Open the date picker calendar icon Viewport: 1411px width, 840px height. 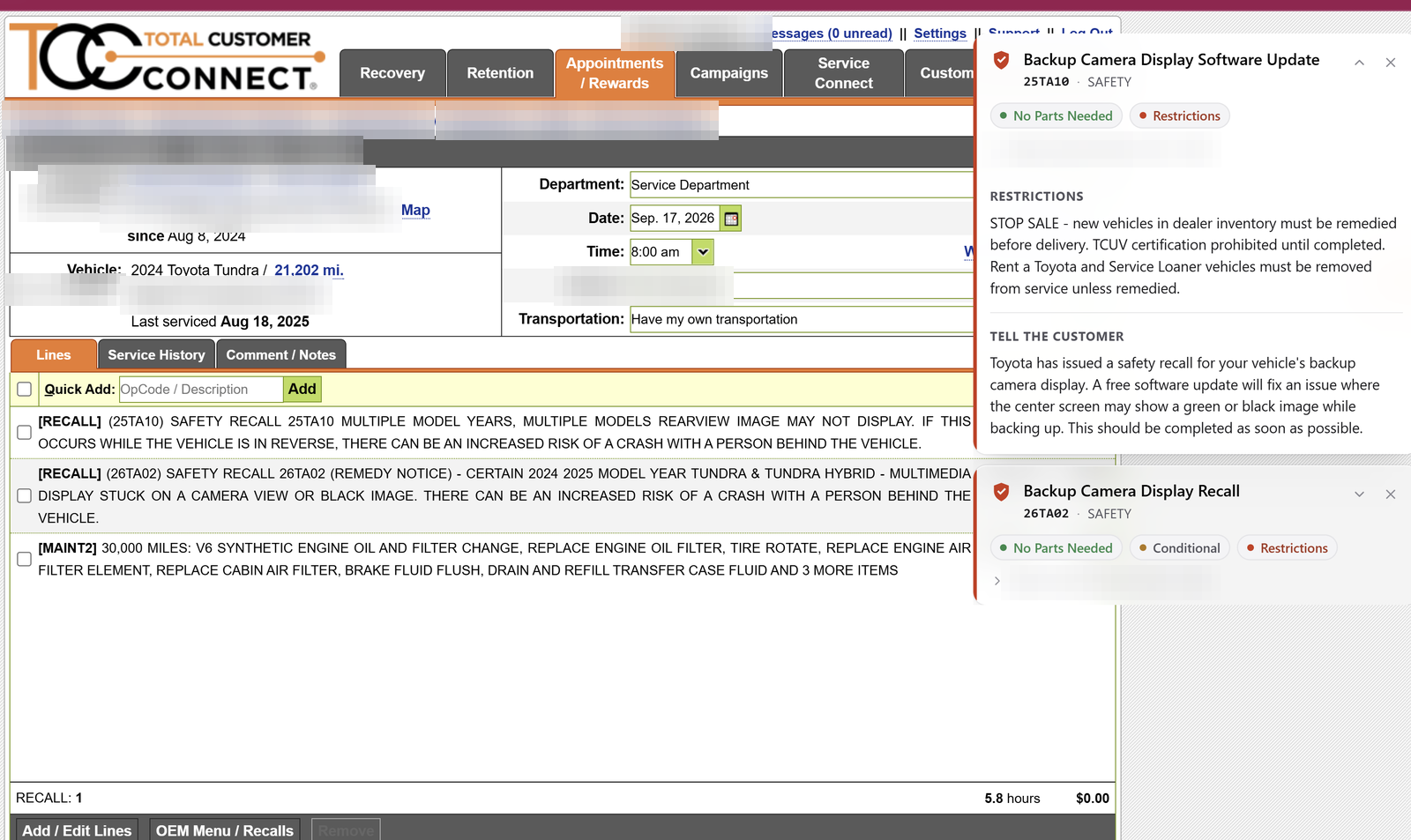coord(731,219)
